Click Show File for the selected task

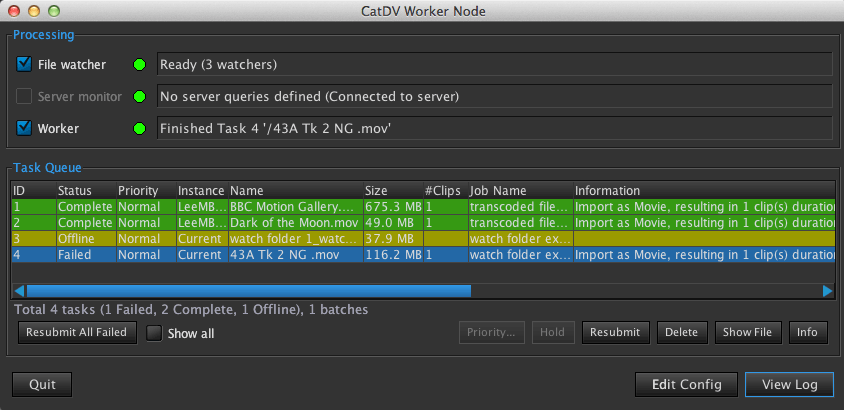click(x=748, y=332)
